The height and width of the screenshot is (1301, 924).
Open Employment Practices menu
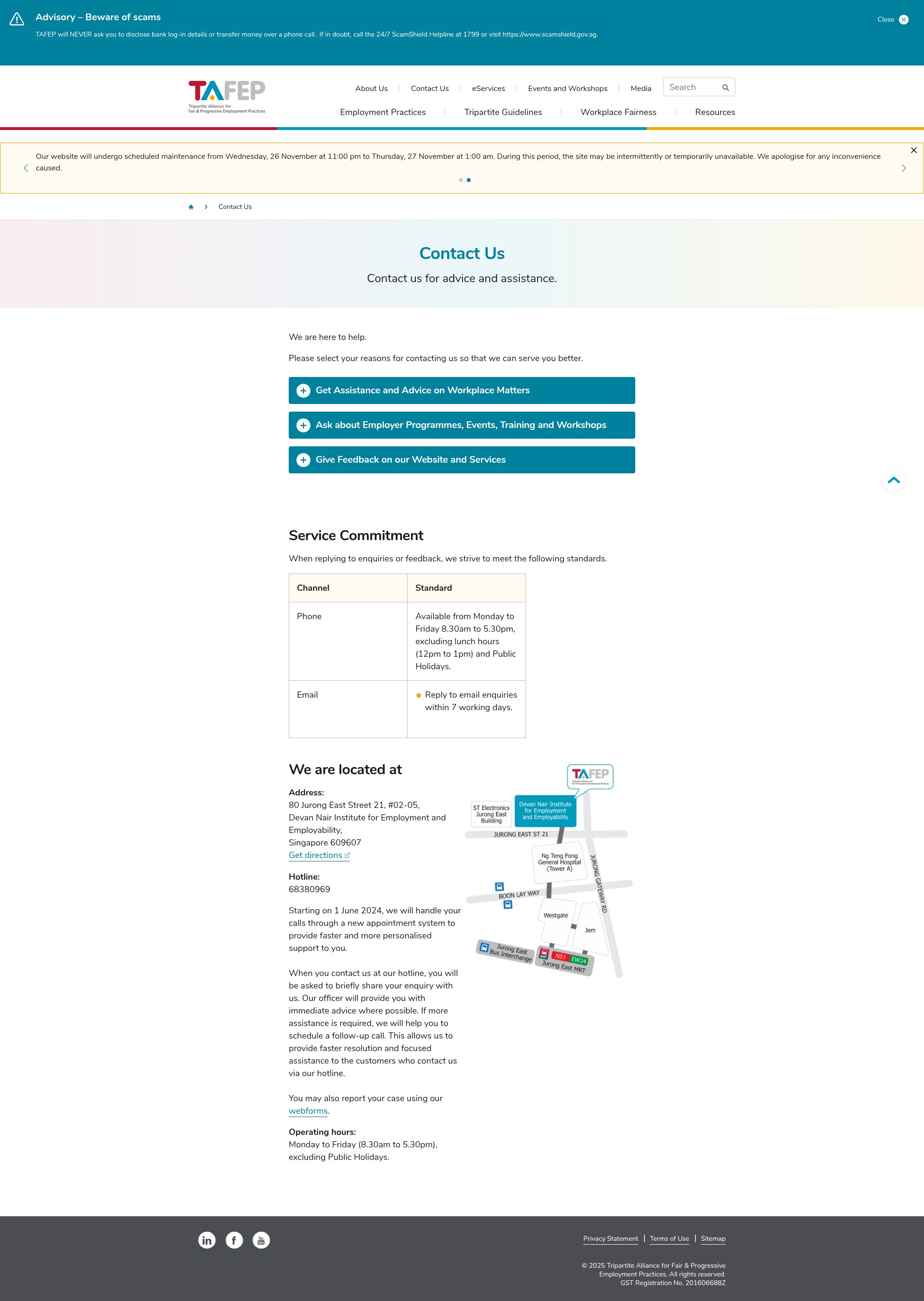pos(383,112)
